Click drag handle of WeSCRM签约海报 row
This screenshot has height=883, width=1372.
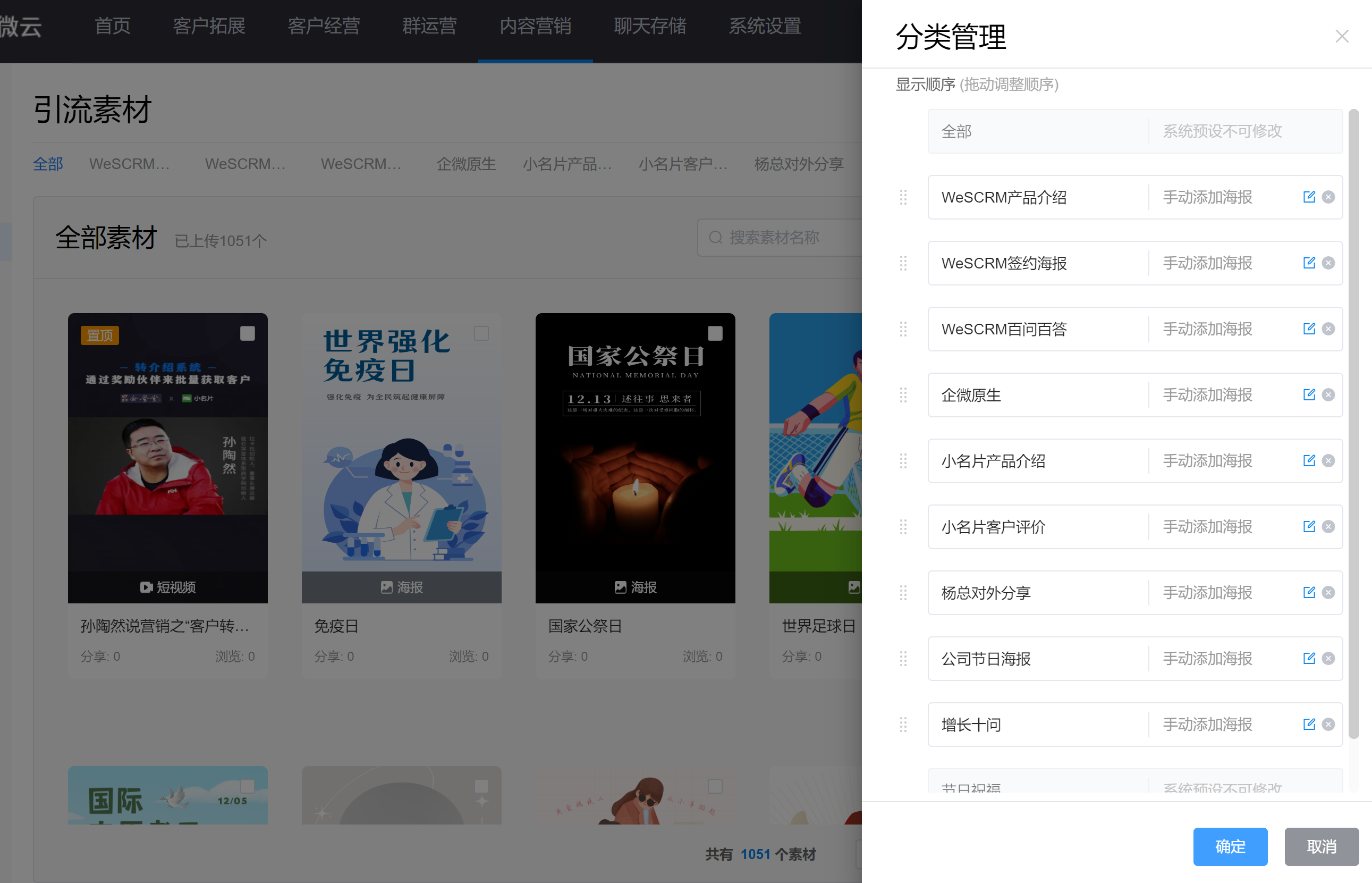[903, 263]
